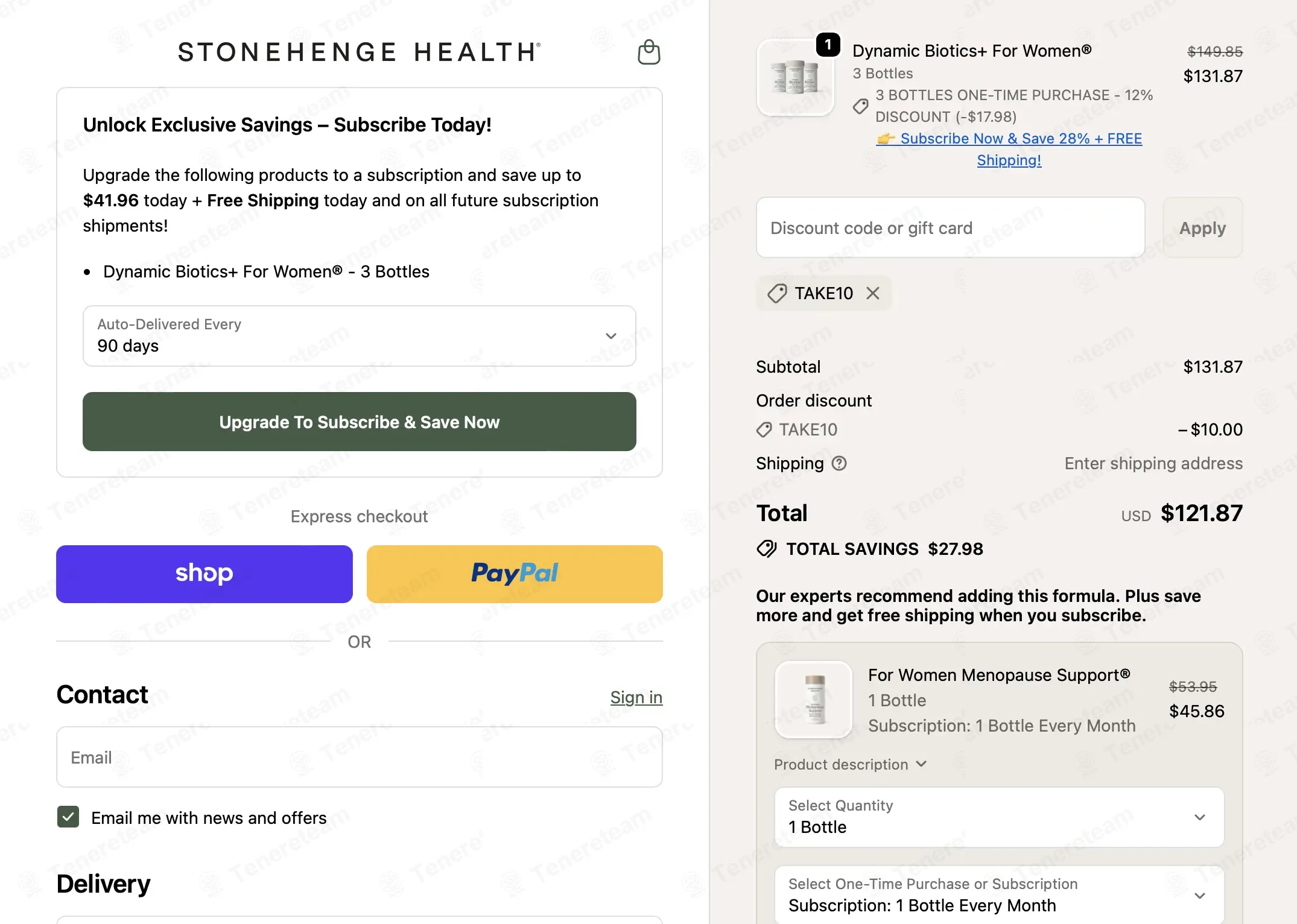
Task: Click the Total Savings tag icon
Action: pos(767,549)
